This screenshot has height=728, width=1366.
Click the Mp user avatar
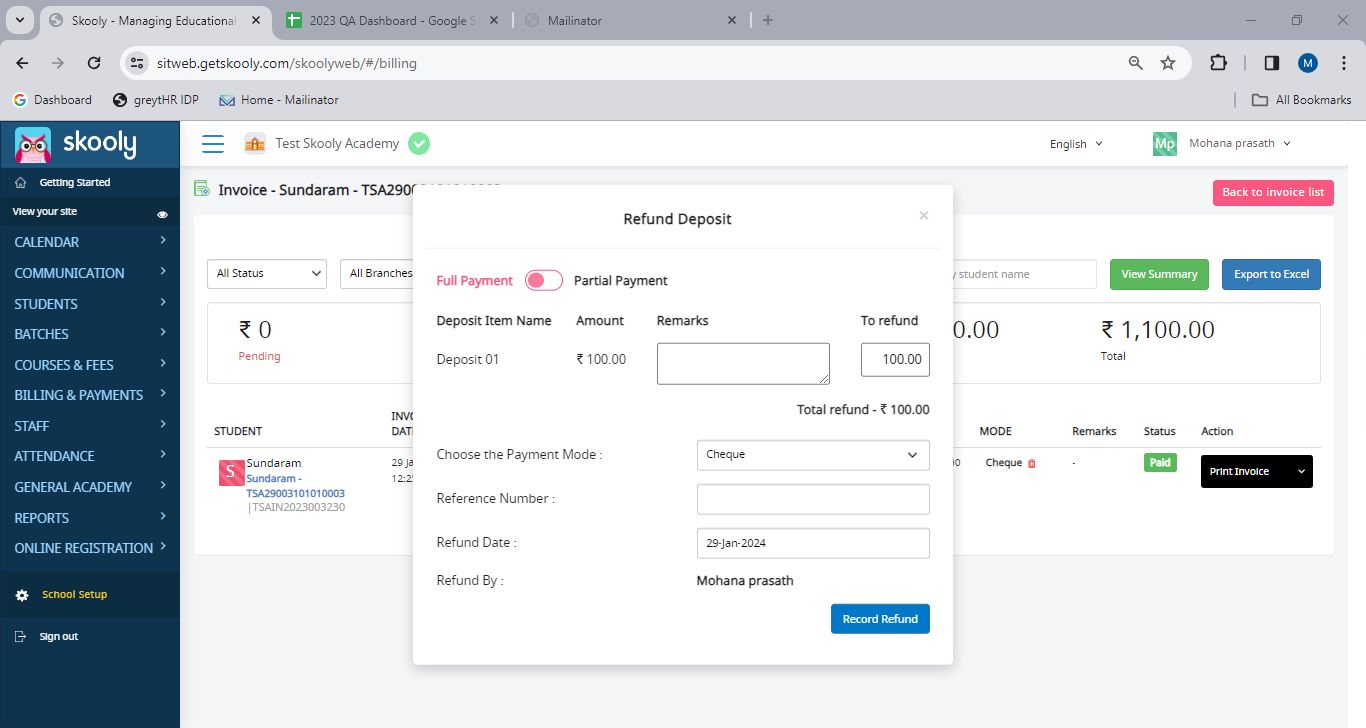[1165, 144]
